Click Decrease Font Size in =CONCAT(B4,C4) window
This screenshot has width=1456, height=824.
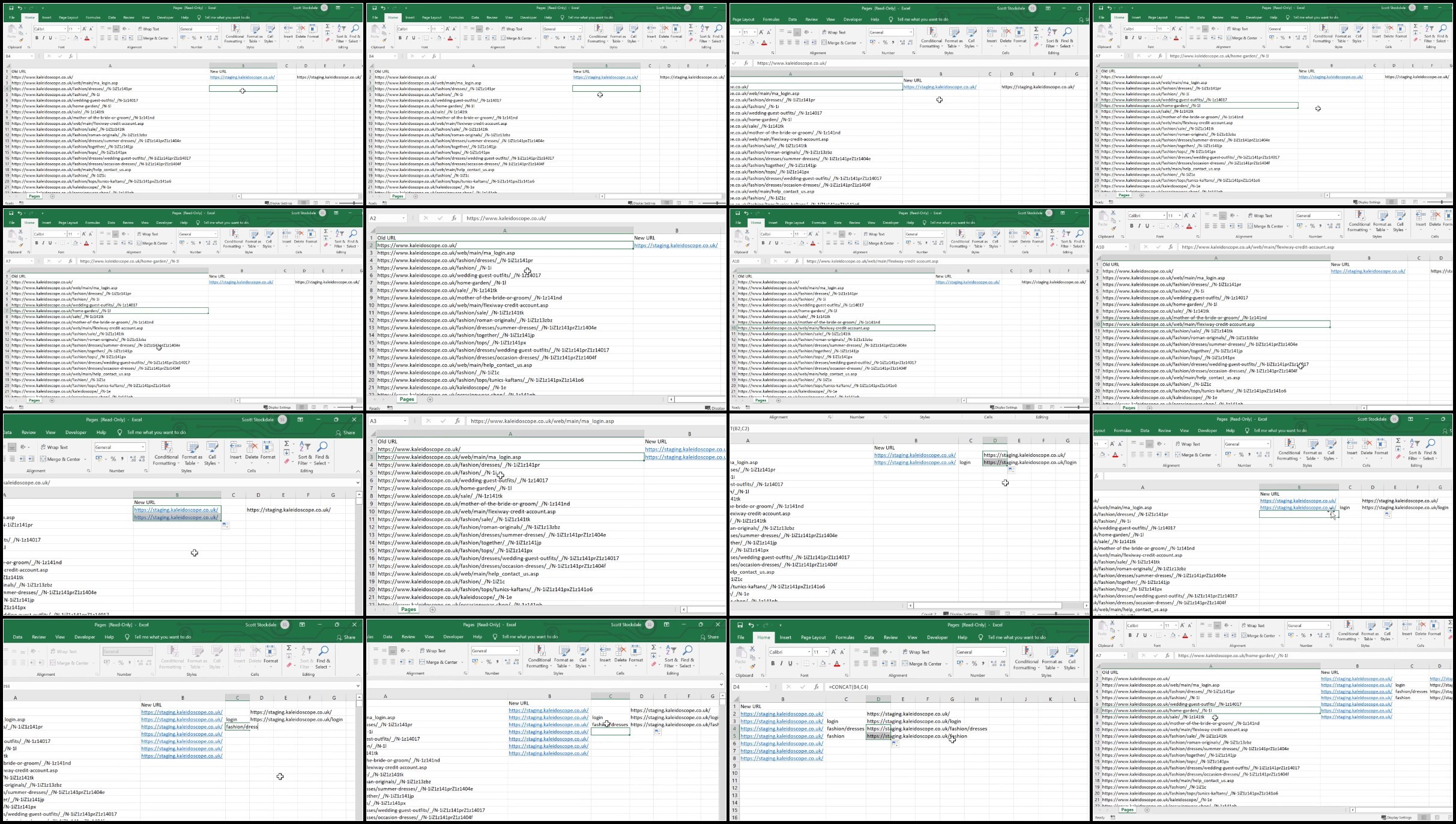click(842, 652)
